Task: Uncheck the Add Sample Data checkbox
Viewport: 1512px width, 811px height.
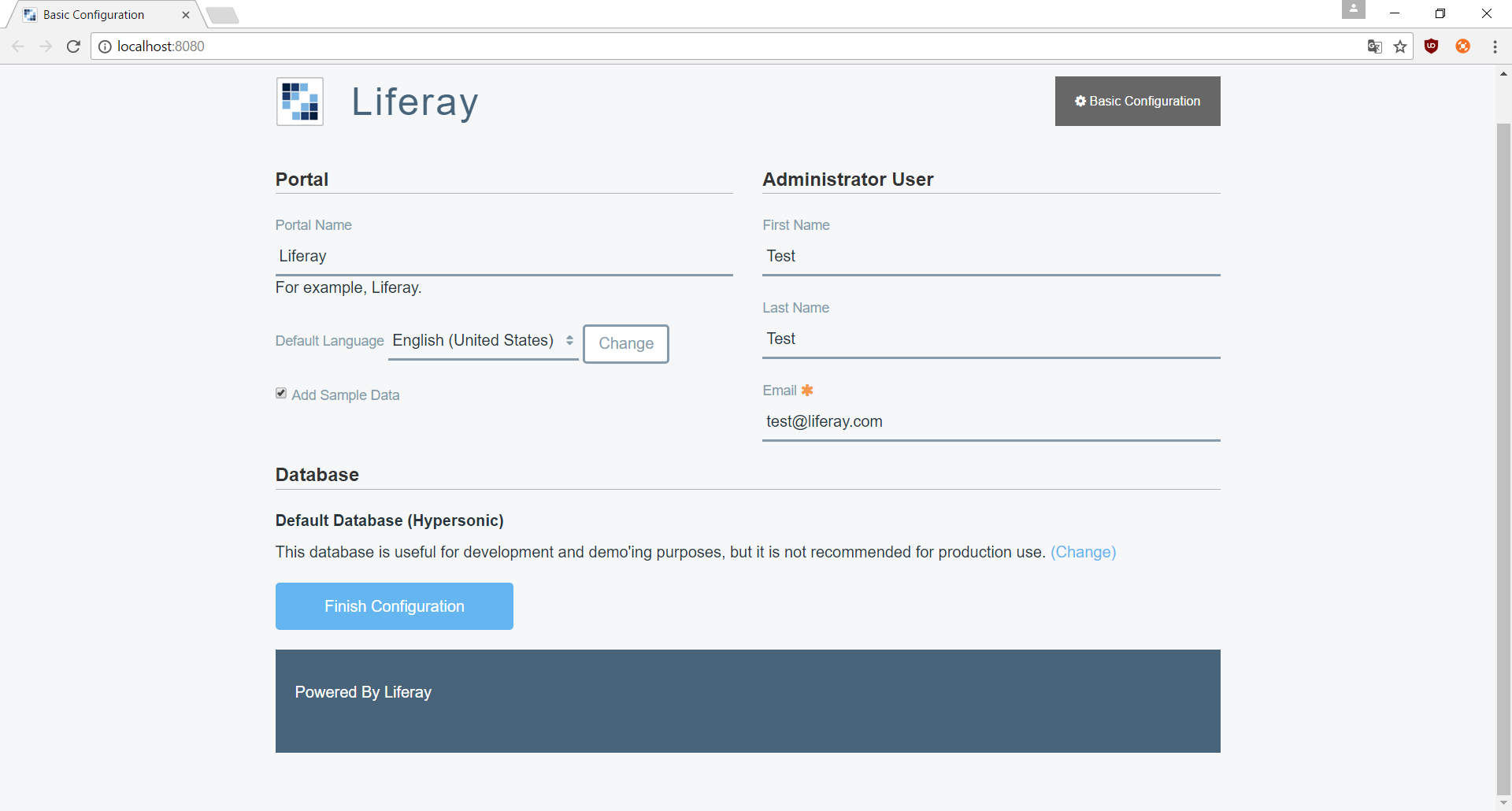Action: [281, 392]
